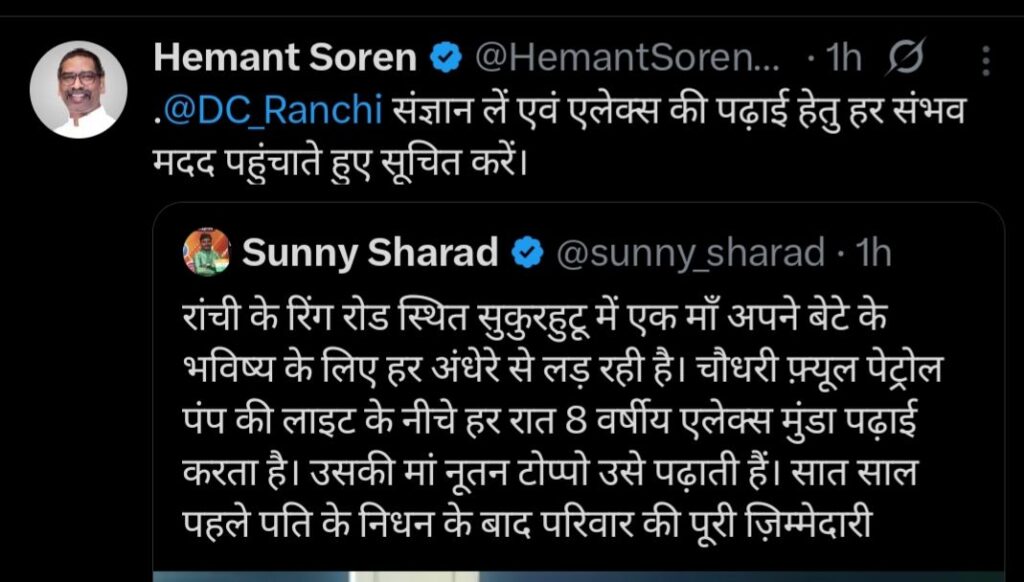The height and width of the screenshot is (582, 1024).
Task: Click the Sunny Sharad display name
Action: pos(370,254)
